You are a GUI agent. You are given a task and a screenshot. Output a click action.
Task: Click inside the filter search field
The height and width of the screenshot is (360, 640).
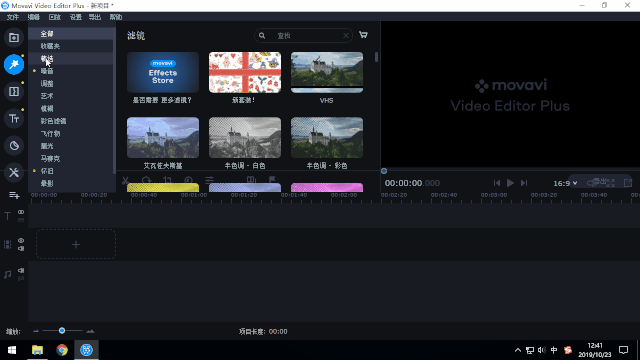click(304, 36)
